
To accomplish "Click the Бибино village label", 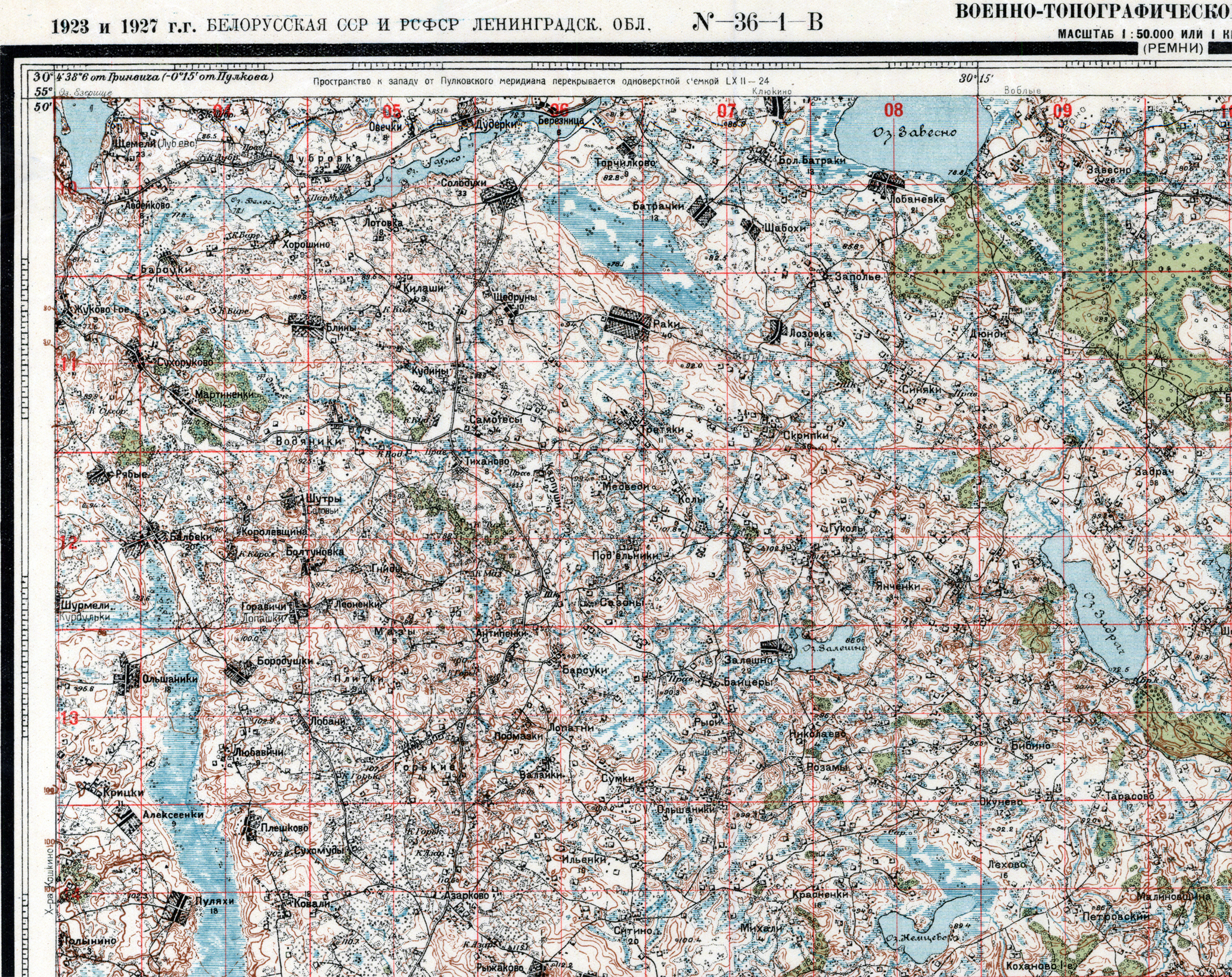I will click(1031, 746).
